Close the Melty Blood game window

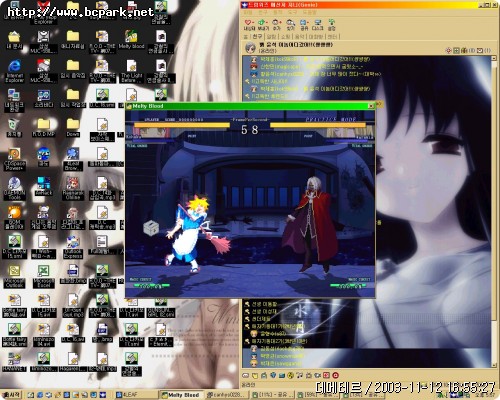(x=371, y=106)
